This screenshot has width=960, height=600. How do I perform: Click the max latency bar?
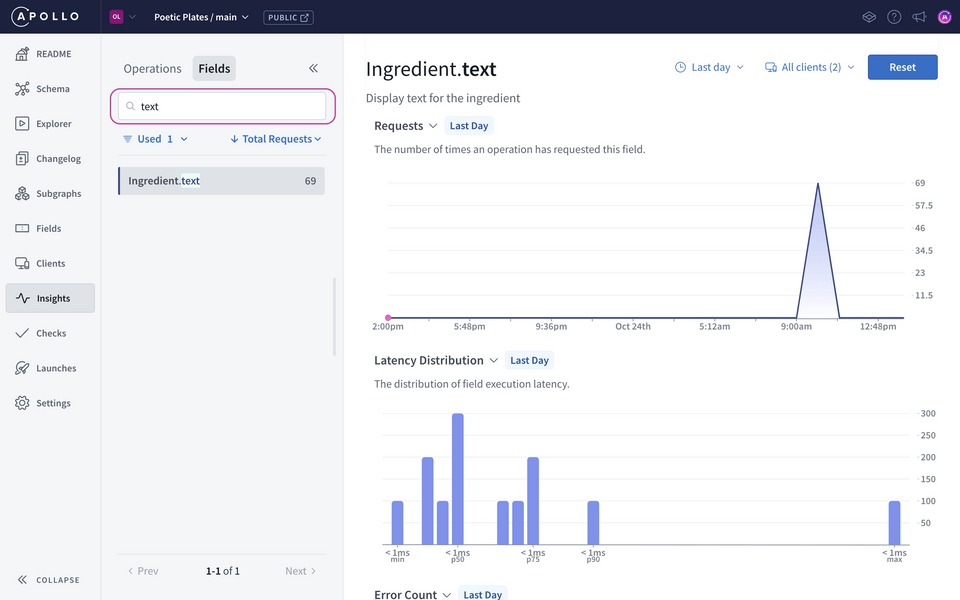point(894,522)
